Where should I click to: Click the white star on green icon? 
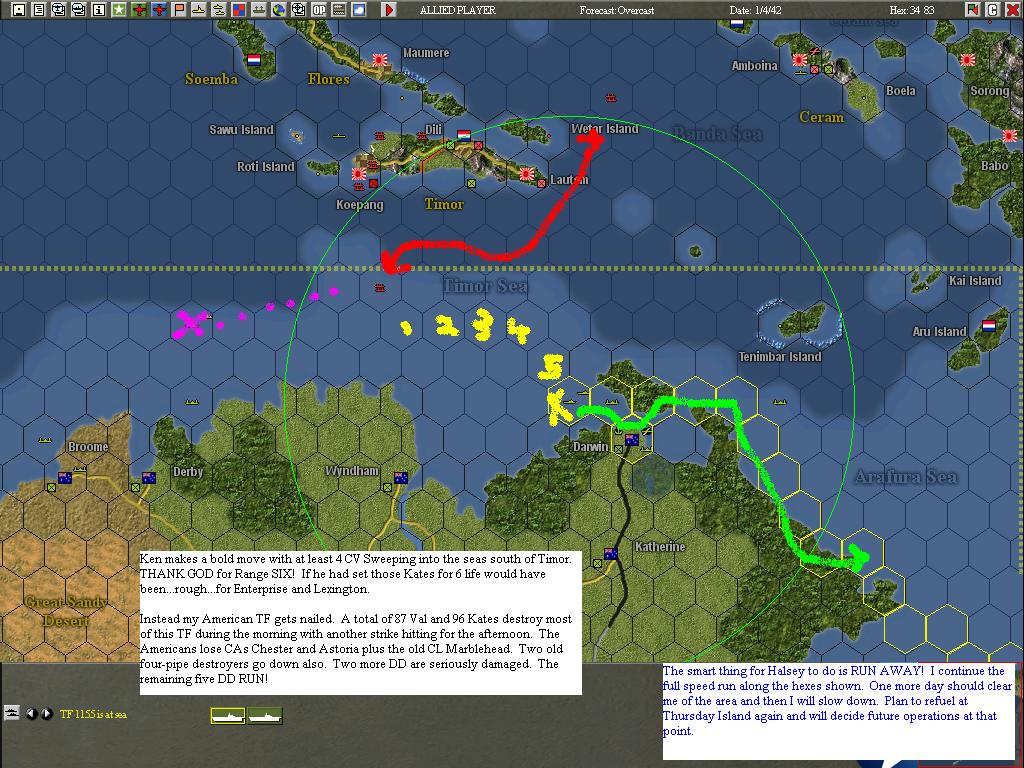[x=118, y=9]
